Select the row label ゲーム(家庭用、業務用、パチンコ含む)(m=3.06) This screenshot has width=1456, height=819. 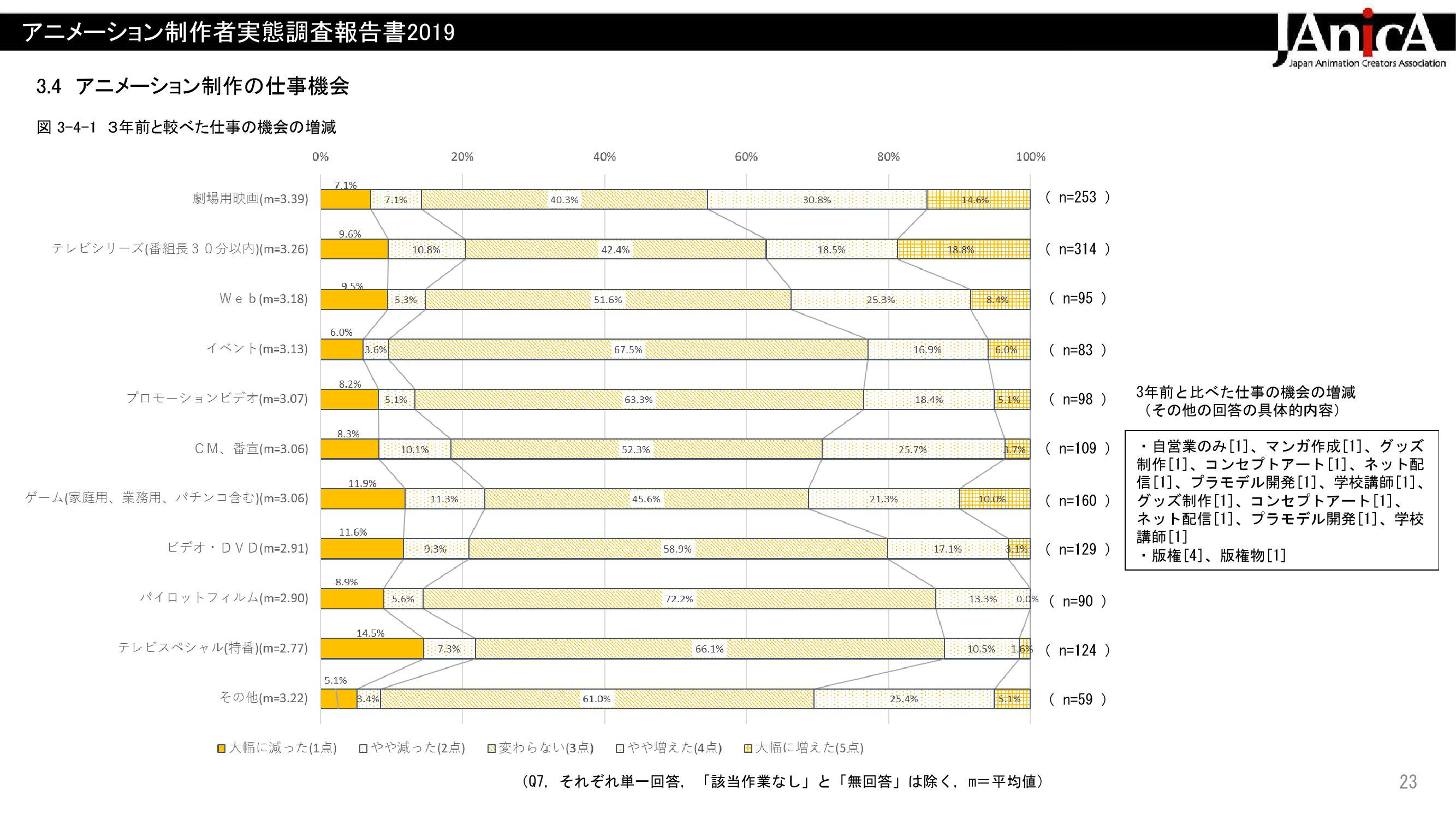pyautogui.click(x=167, y=498)
